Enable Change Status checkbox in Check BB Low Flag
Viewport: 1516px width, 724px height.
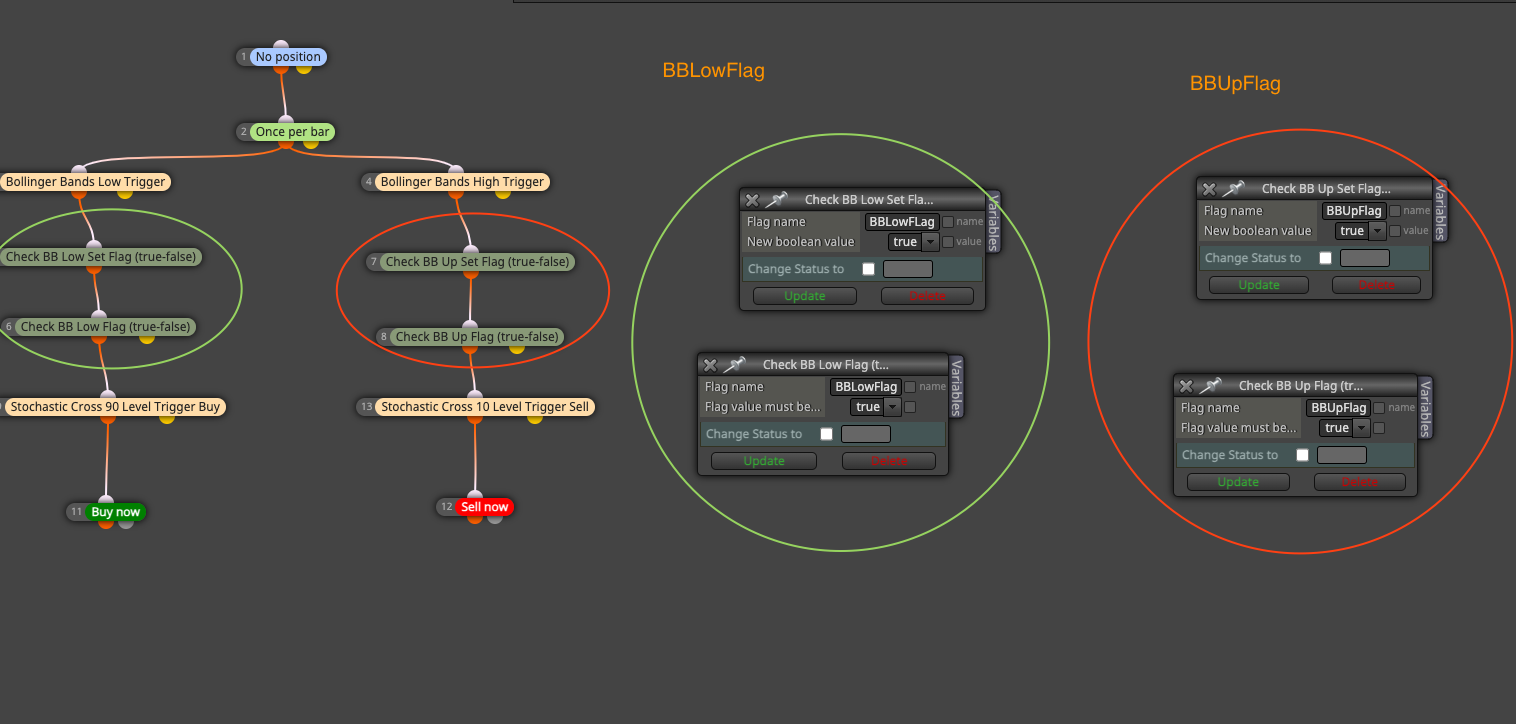(826, 434)
